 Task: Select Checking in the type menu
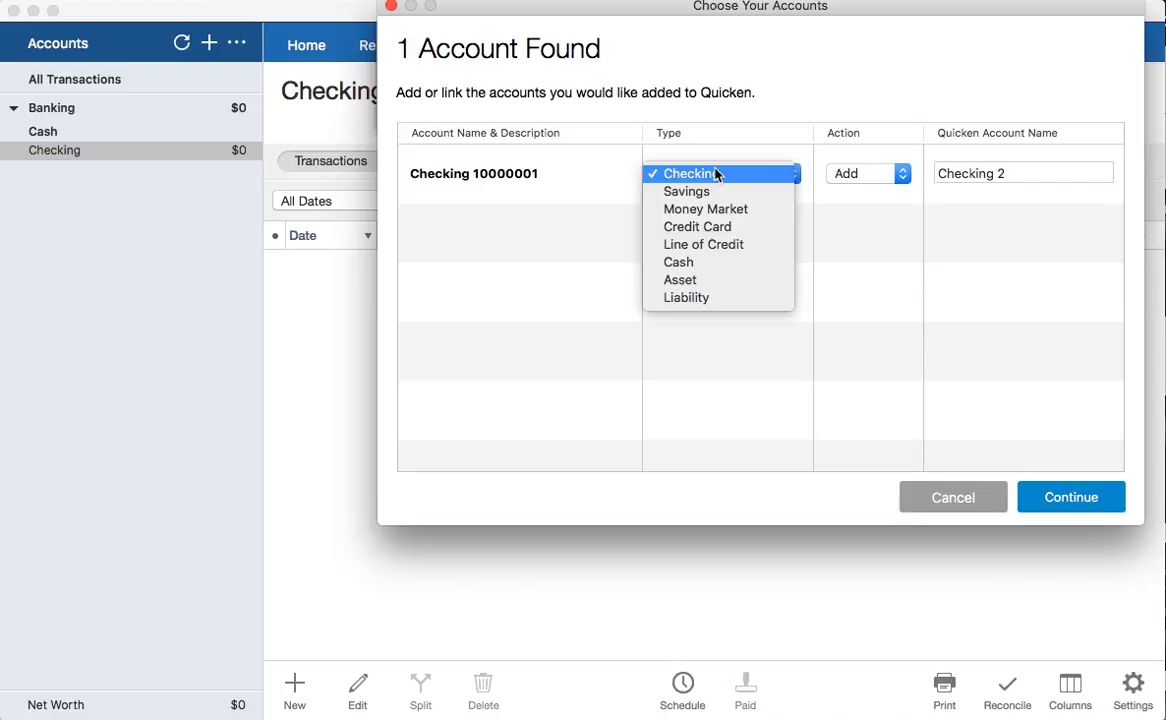718,173
